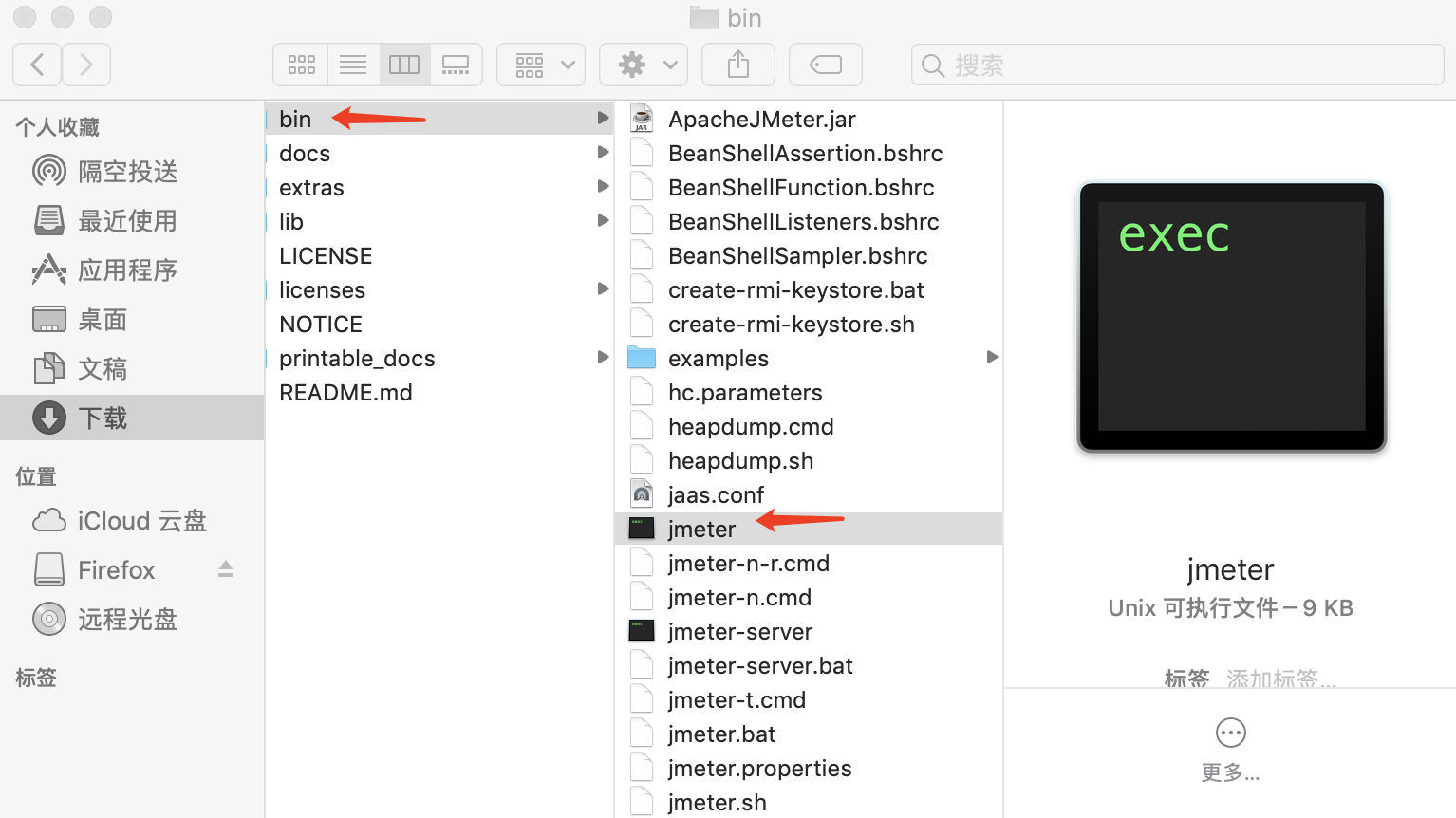Select the examples folder icon
Screen dimensions: 1456x818
643,358
